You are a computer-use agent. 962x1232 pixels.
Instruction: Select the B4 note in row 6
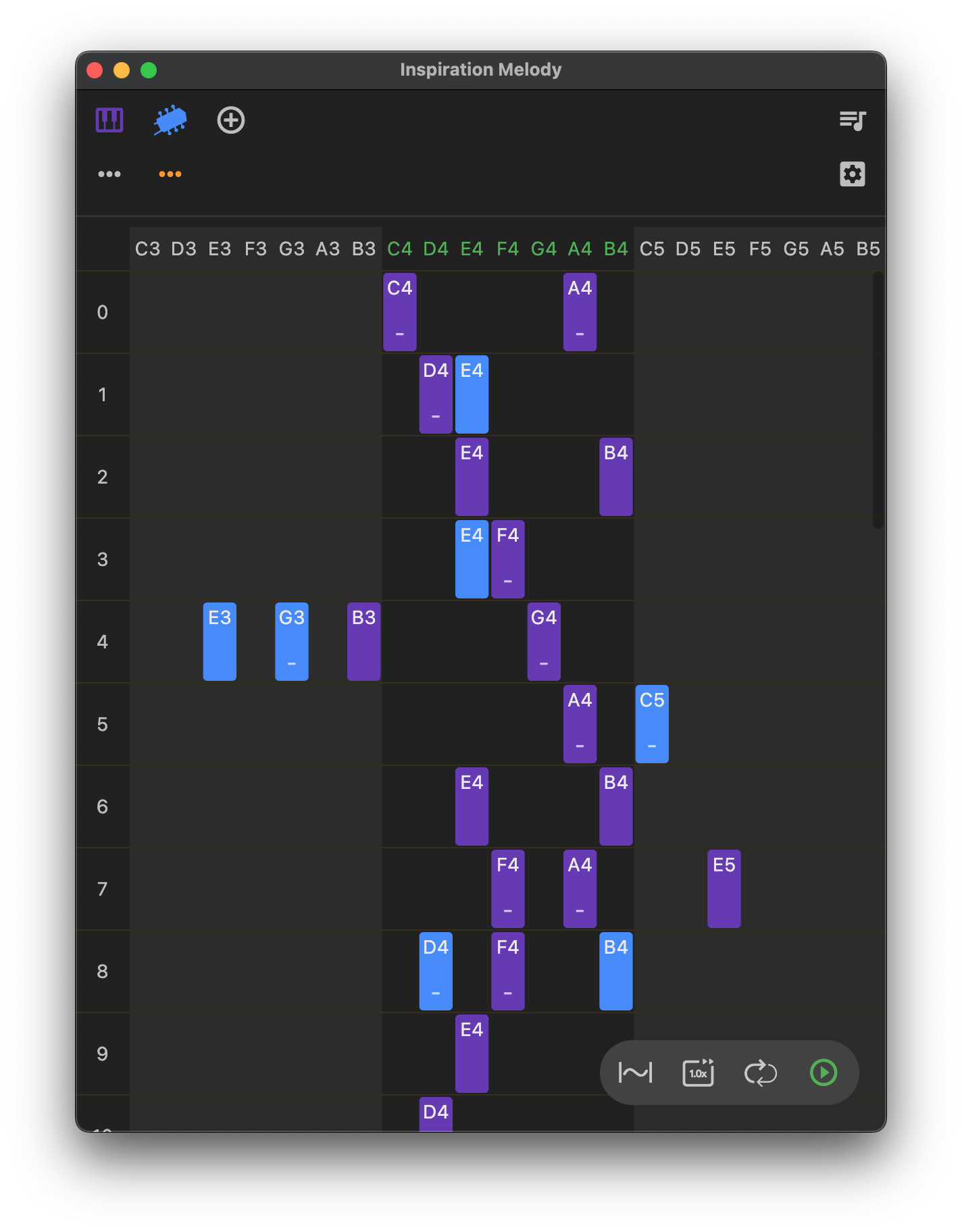click(x=616, y=806)
